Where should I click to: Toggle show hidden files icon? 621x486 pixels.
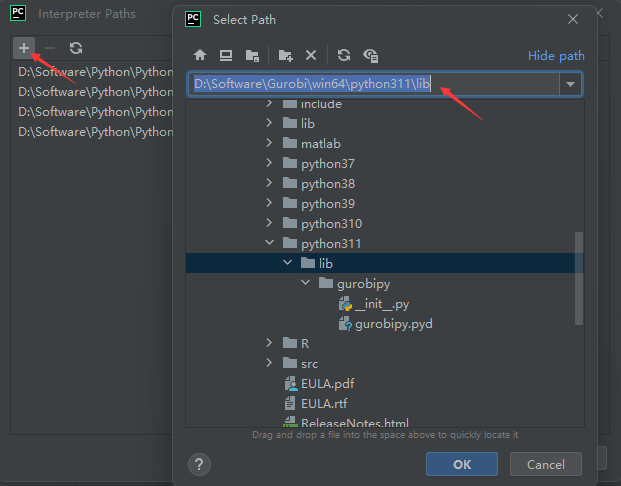[370, 56]
